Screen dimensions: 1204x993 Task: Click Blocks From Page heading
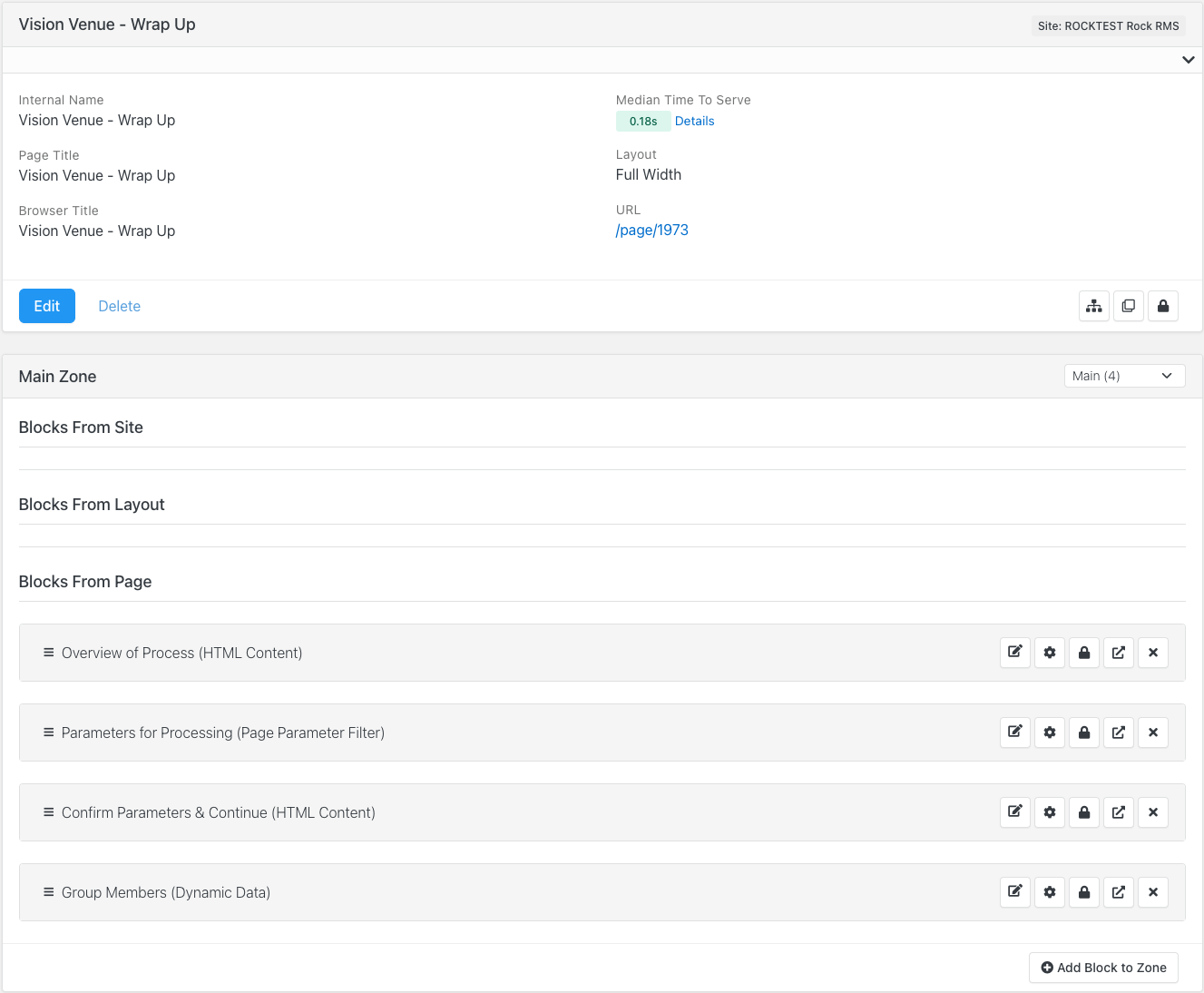[85, 582]
